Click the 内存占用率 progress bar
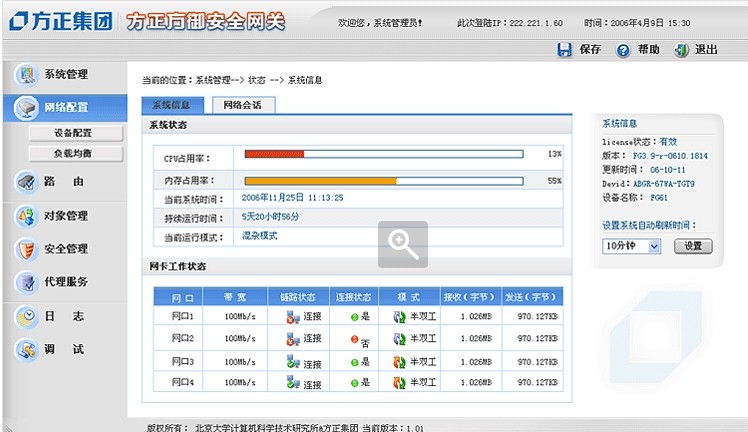748x432 pixels. coord(384,181)
